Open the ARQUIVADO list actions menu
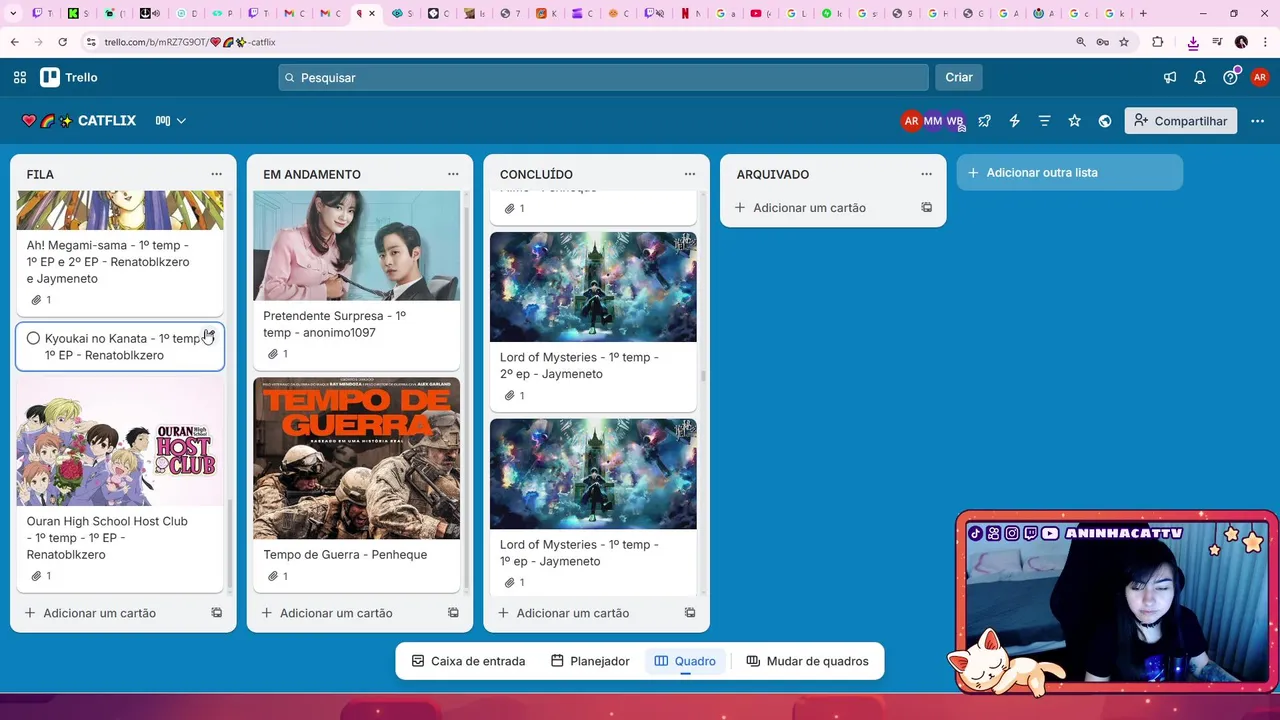The height and width of the screenshot is (720, 1280). coord(926,174)
